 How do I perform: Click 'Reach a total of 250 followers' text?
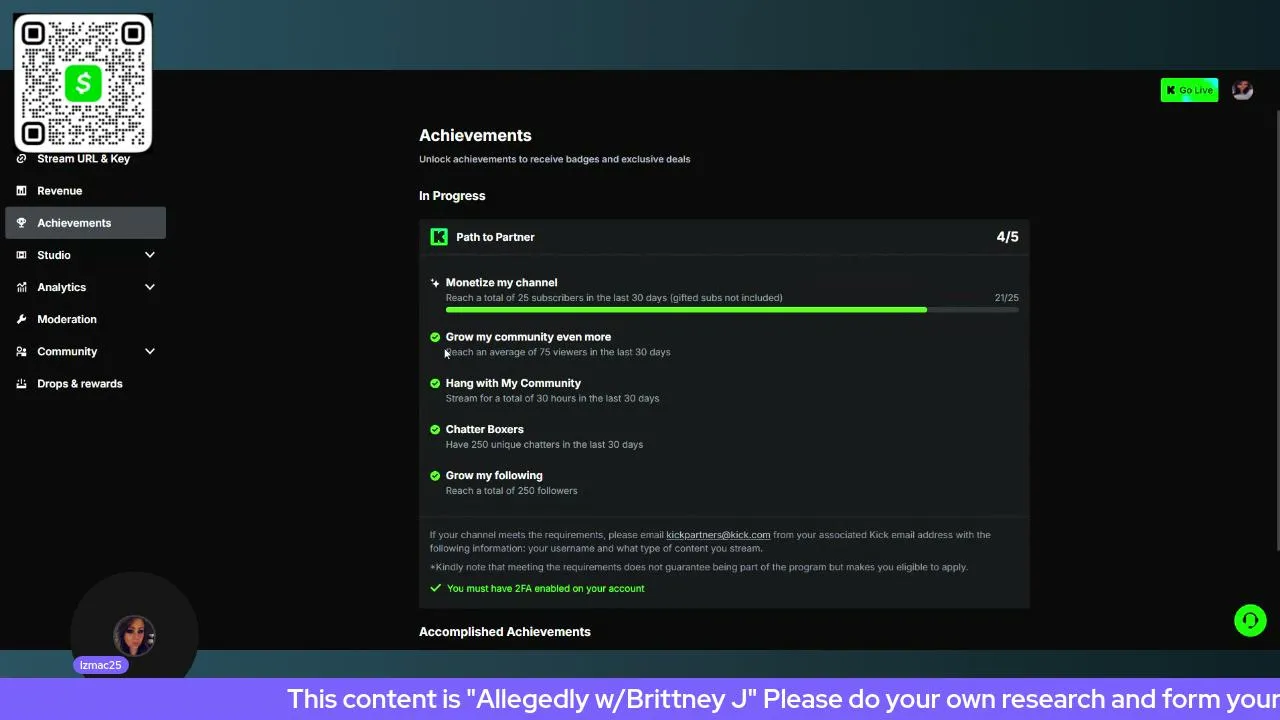tap(511, 491)
